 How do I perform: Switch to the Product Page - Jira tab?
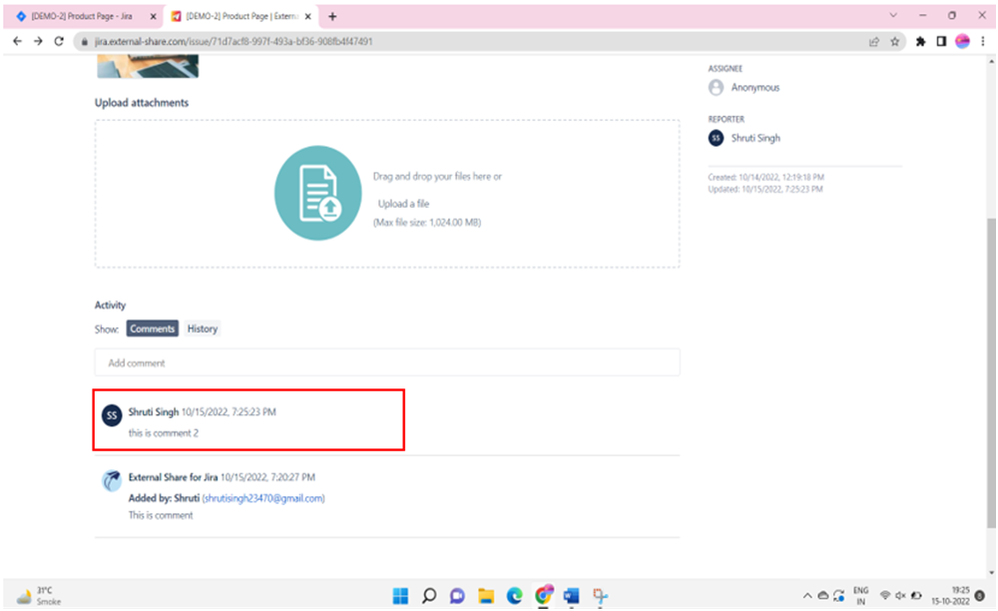click(81, 17)
